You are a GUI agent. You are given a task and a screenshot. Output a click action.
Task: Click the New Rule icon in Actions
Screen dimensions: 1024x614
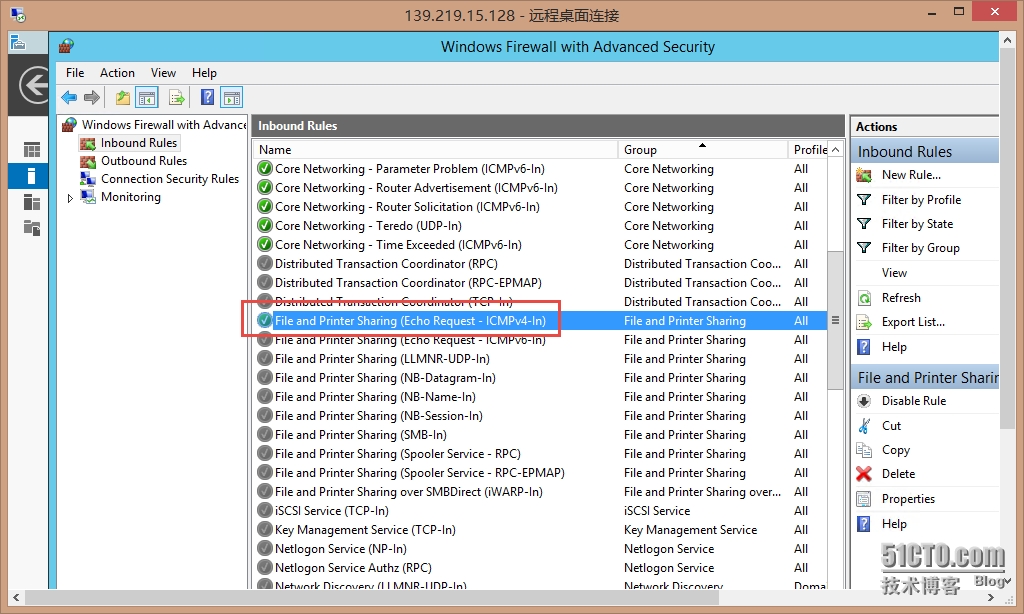point(864,175)
